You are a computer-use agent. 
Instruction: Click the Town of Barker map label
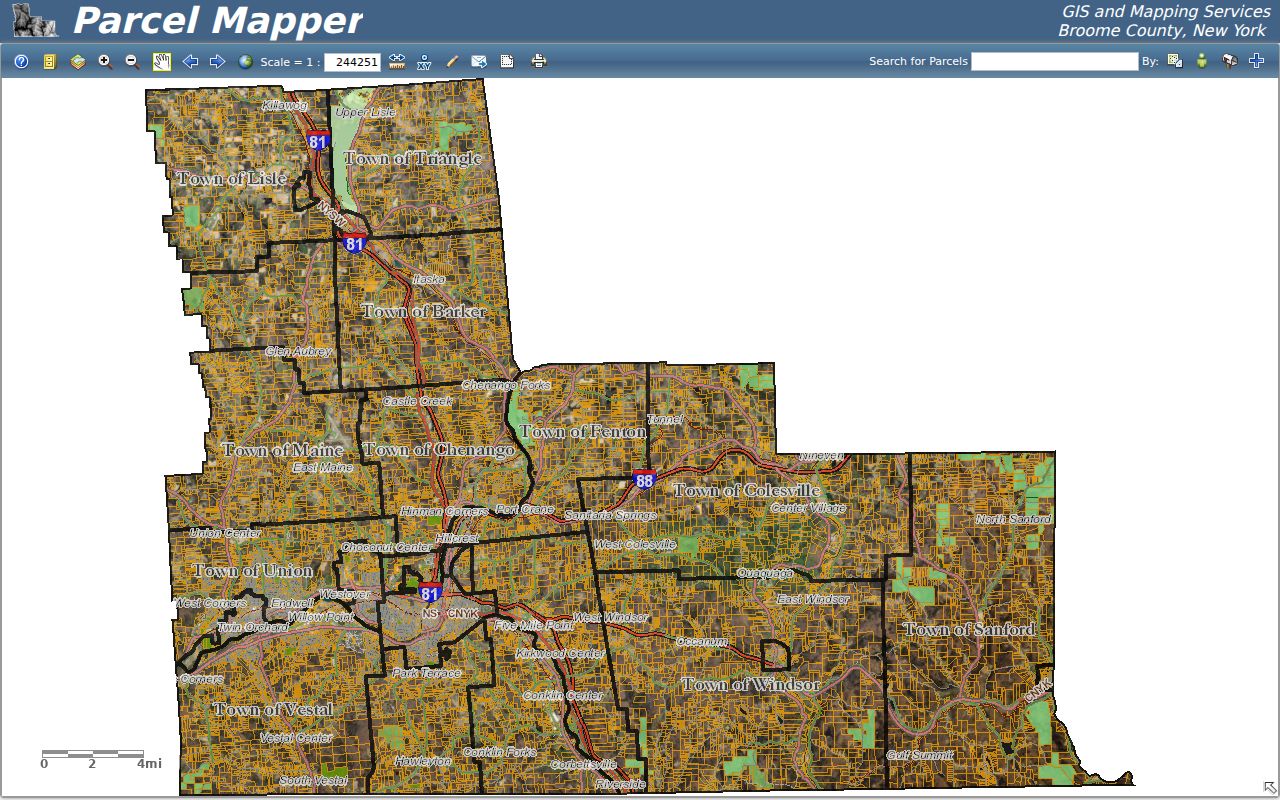(424, 311)
